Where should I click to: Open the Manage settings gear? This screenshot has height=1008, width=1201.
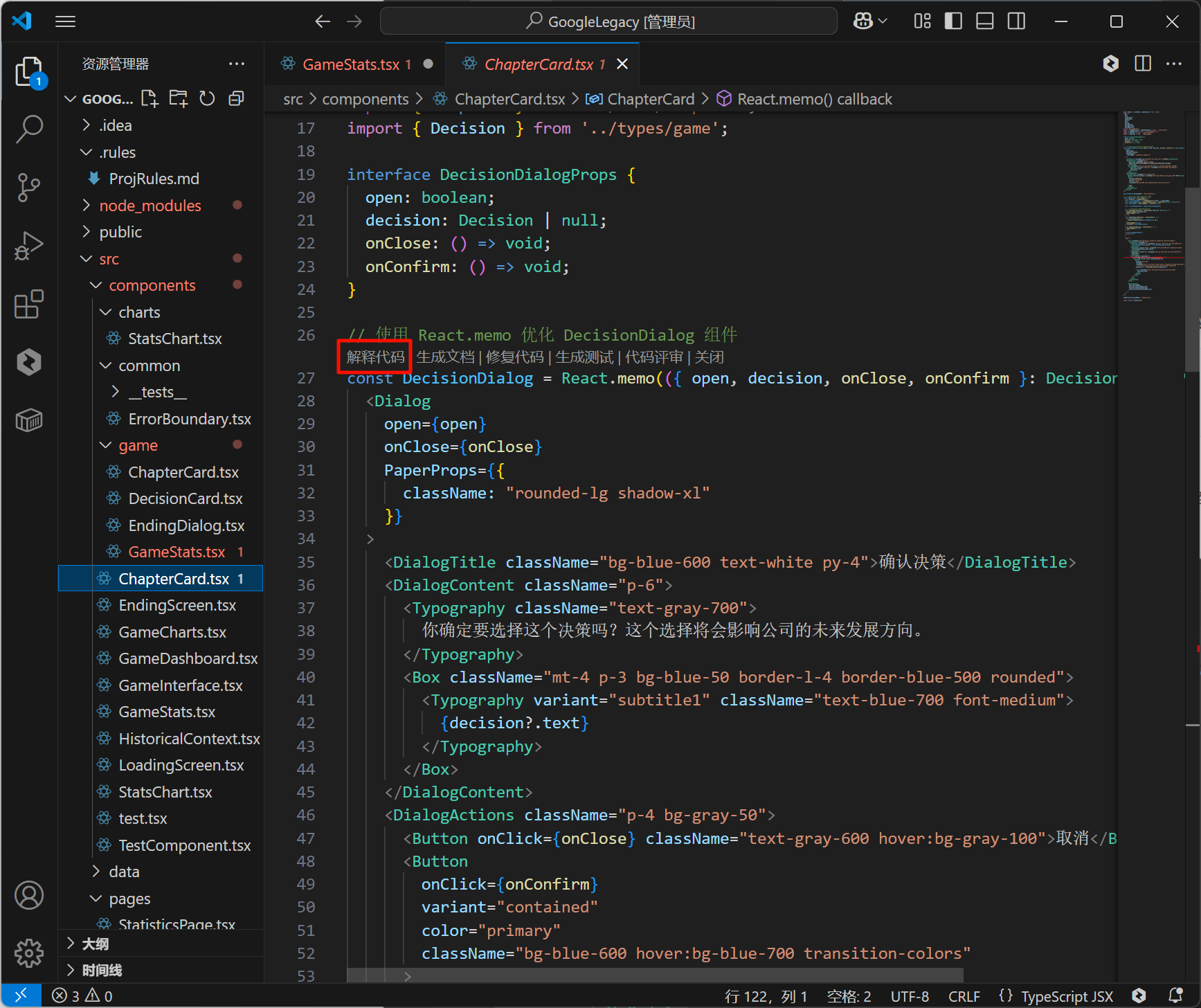point(29,953)
